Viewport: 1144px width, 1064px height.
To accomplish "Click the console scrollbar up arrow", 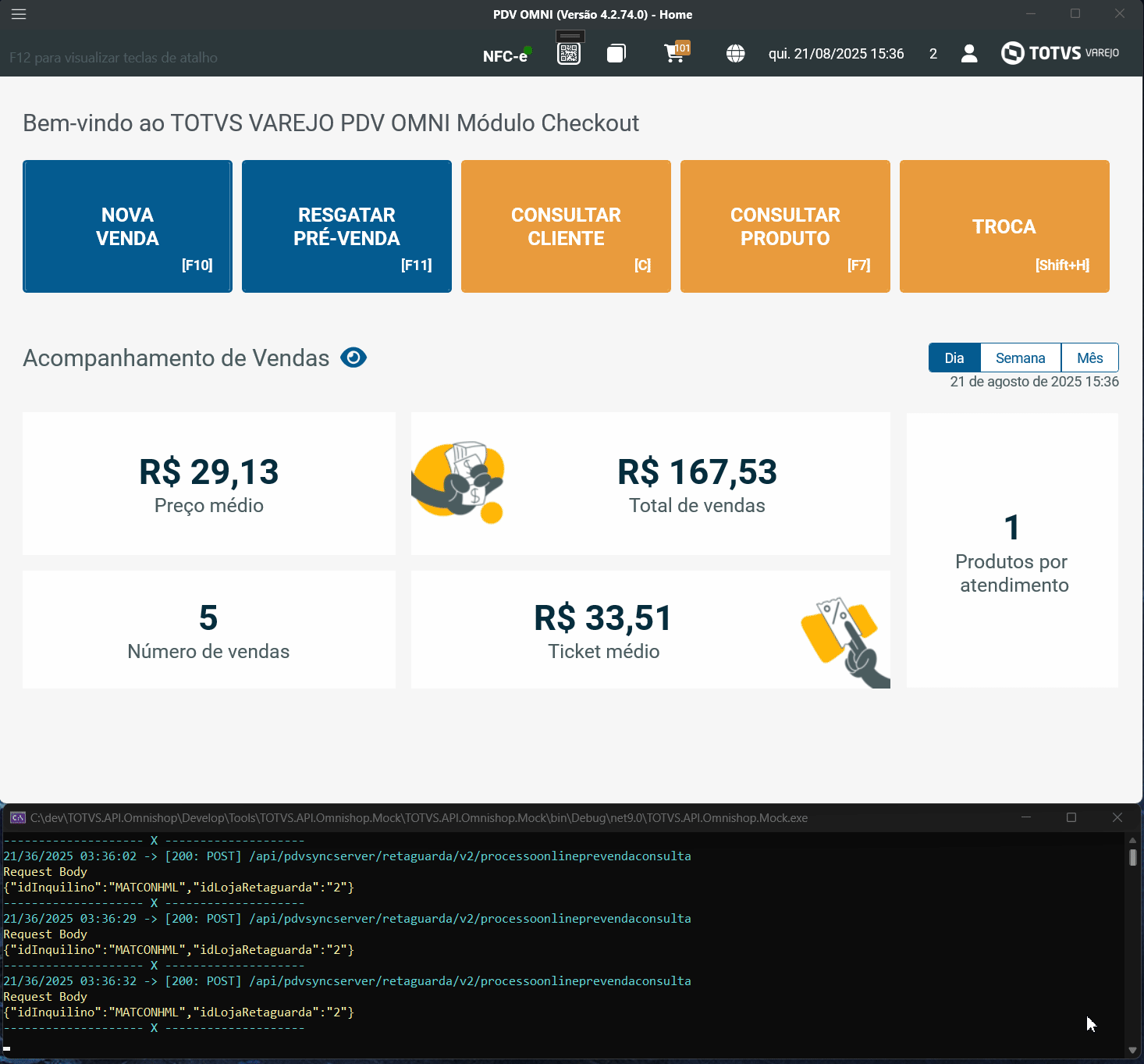I will 1132,840.
